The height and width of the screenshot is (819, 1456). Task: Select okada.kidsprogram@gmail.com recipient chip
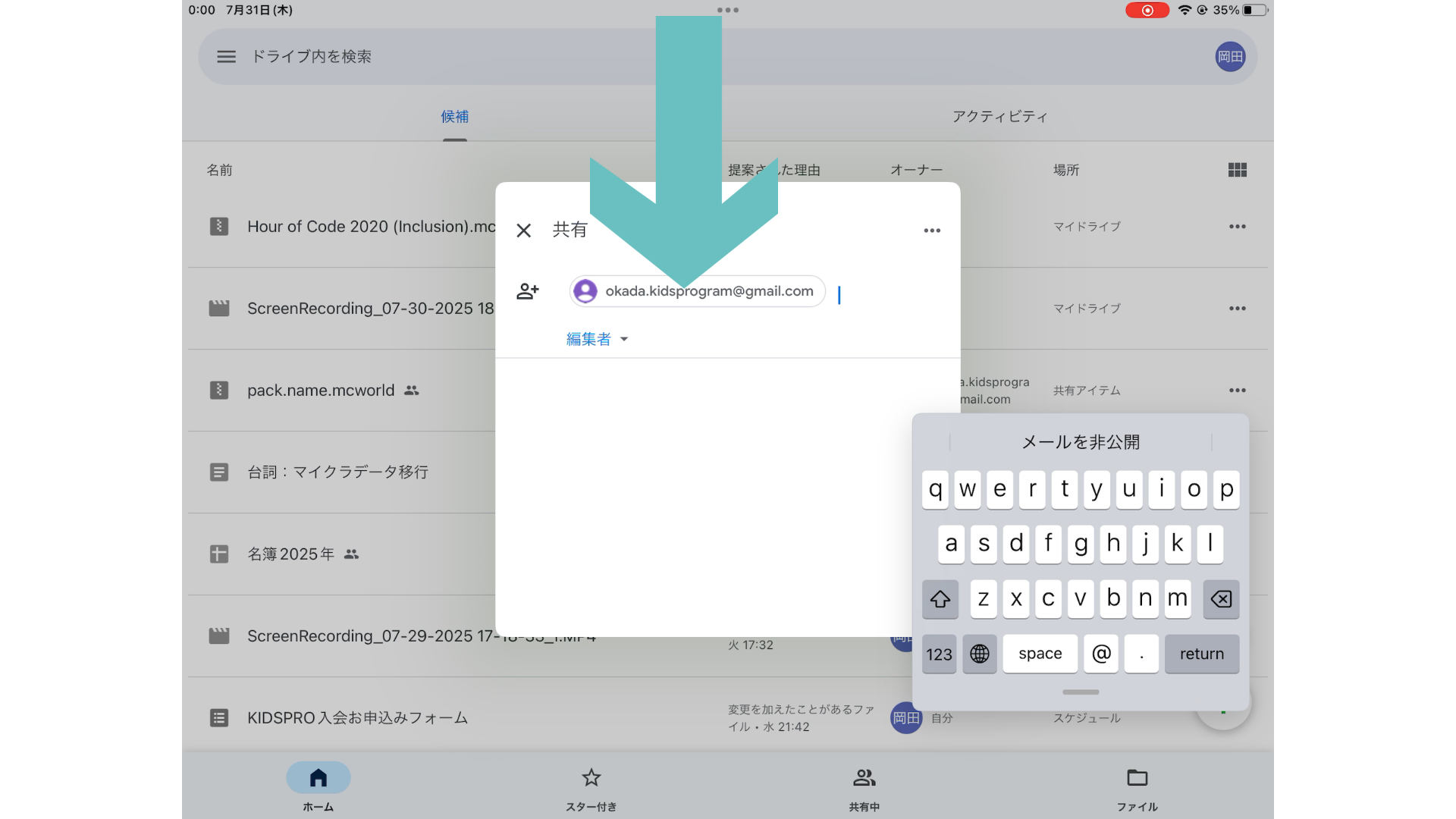[x=696, y=291]
